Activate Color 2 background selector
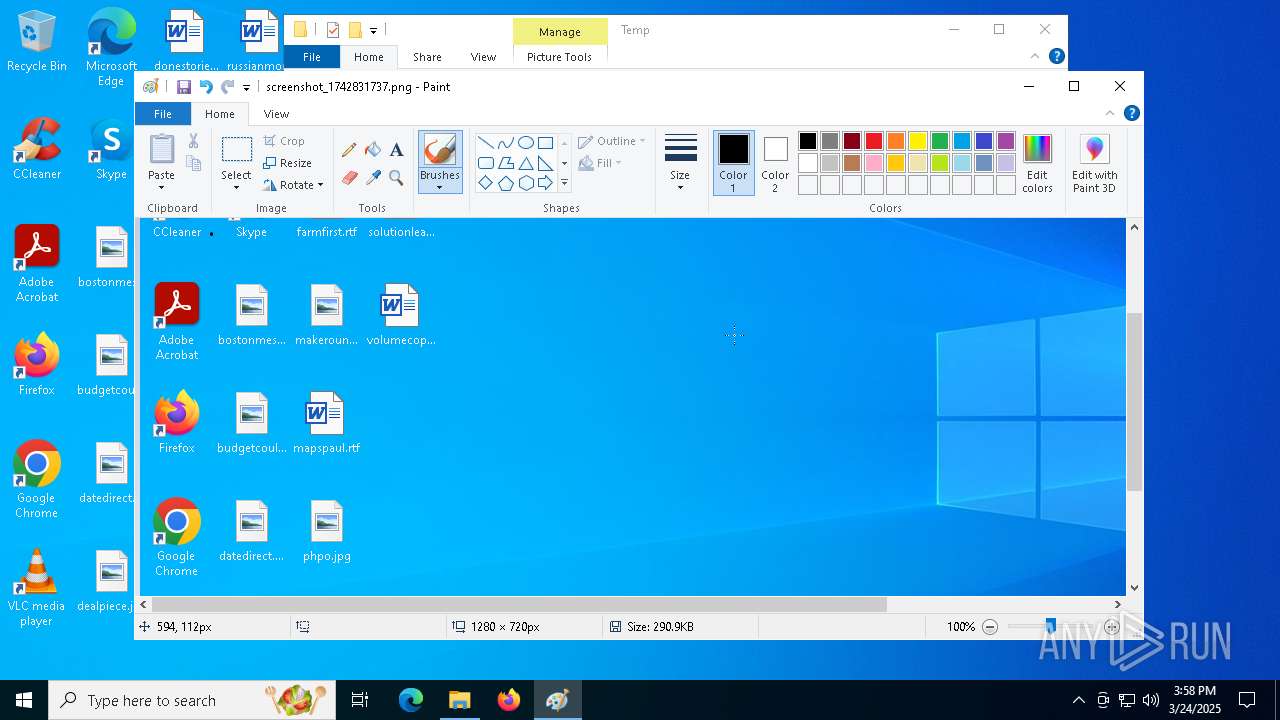Screen dimensions: 1280x720 click(775, 162)
